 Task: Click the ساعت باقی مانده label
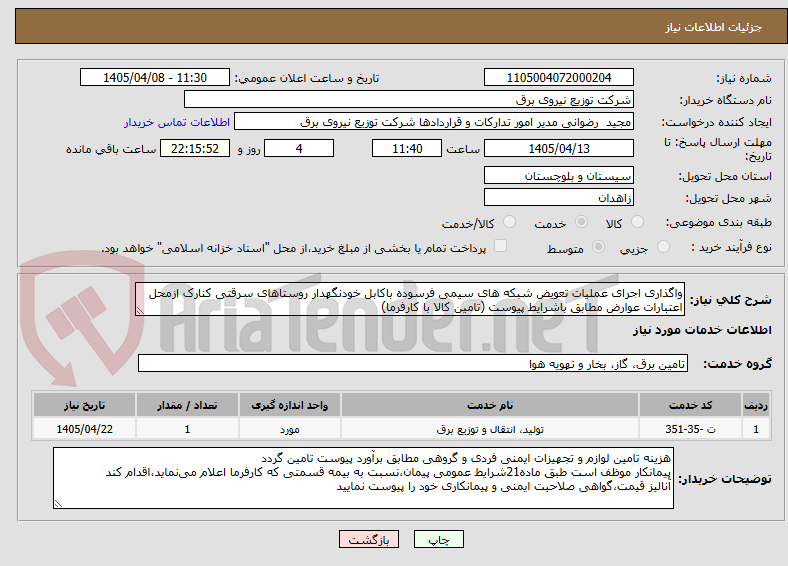coord(111,149)
